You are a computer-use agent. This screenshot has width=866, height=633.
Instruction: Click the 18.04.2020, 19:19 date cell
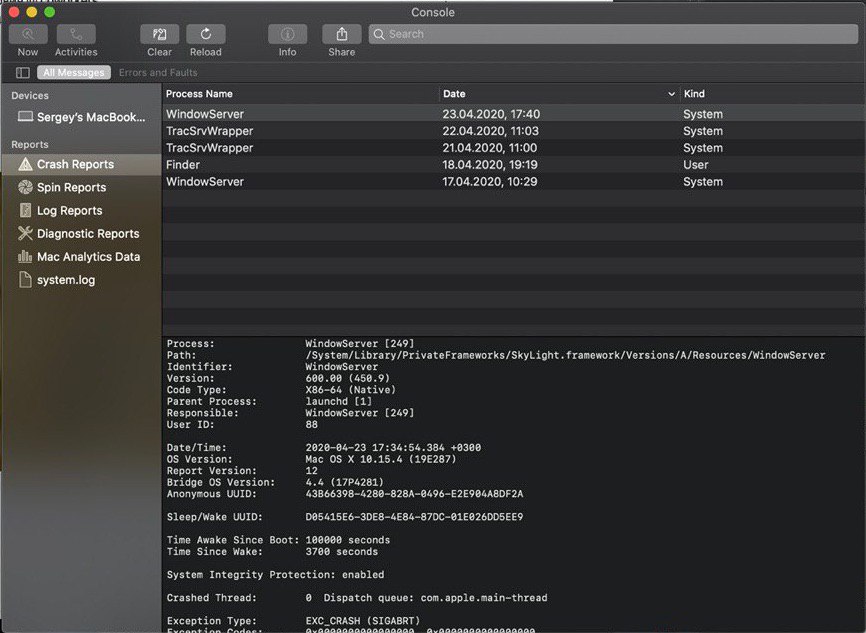(x=489, y=165)
